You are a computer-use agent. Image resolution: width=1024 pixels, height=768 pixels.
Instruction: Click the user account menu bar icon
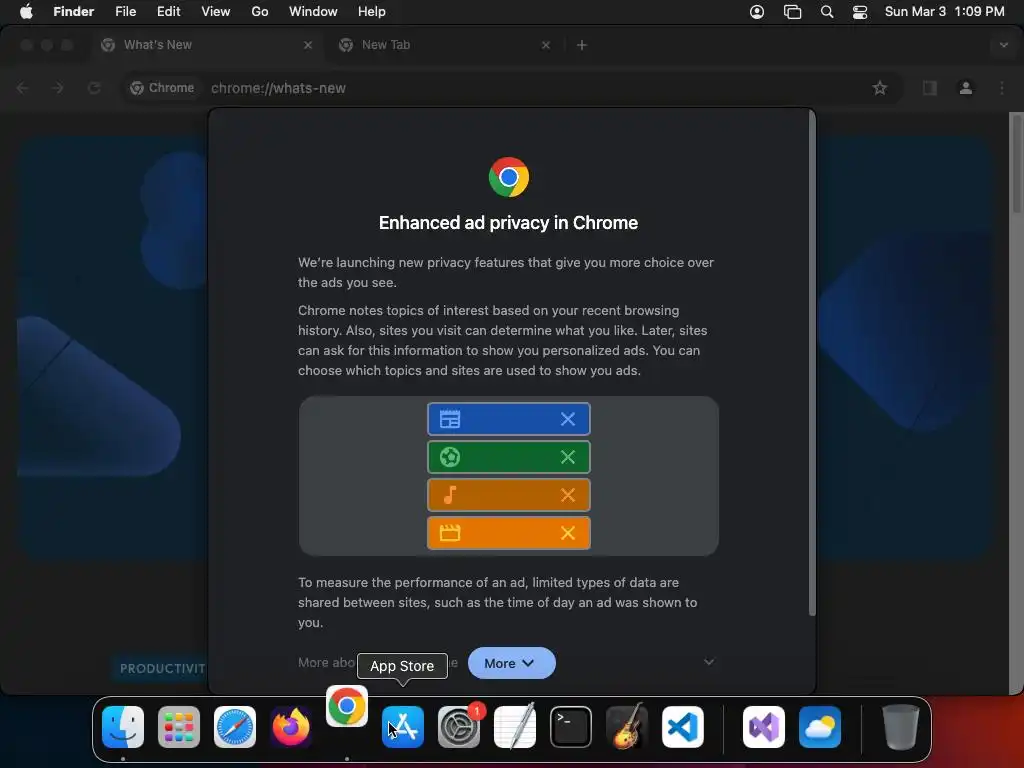click(757, 12)
